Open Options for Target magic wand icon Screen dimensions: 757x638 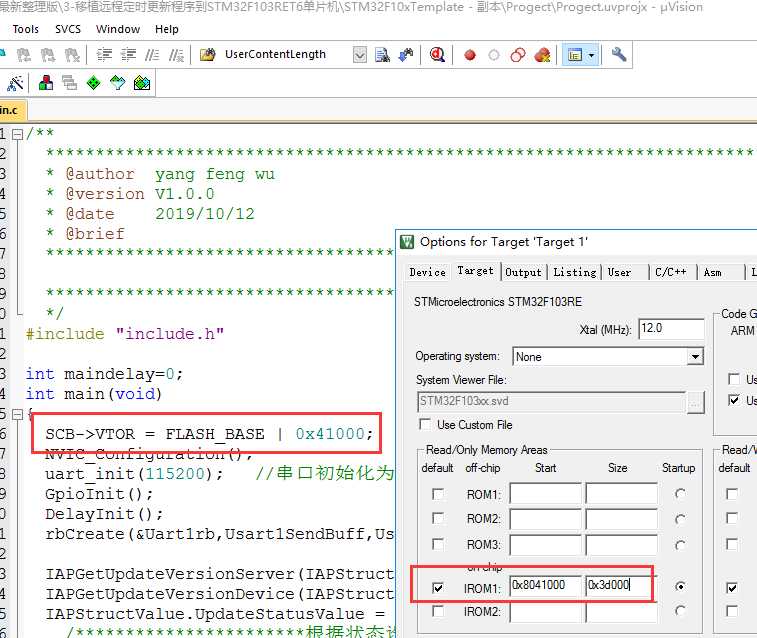tap(15, 83)
